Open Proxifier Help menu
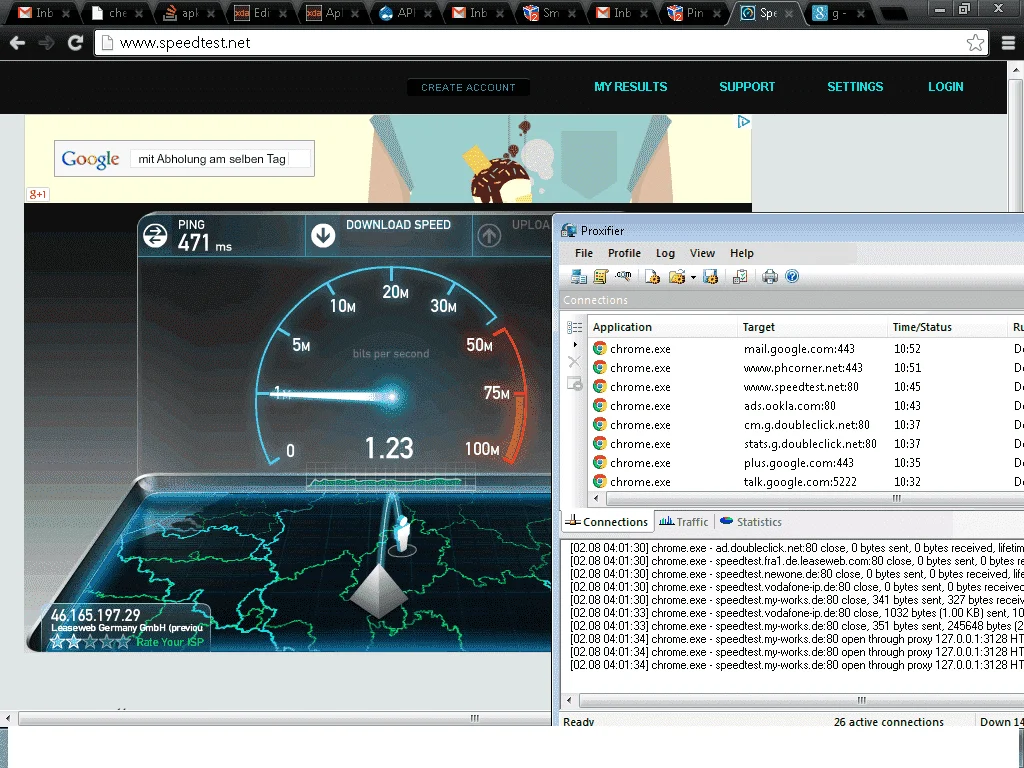Image resolution: width=1024 pixels, height=768 pixels. 742,253
